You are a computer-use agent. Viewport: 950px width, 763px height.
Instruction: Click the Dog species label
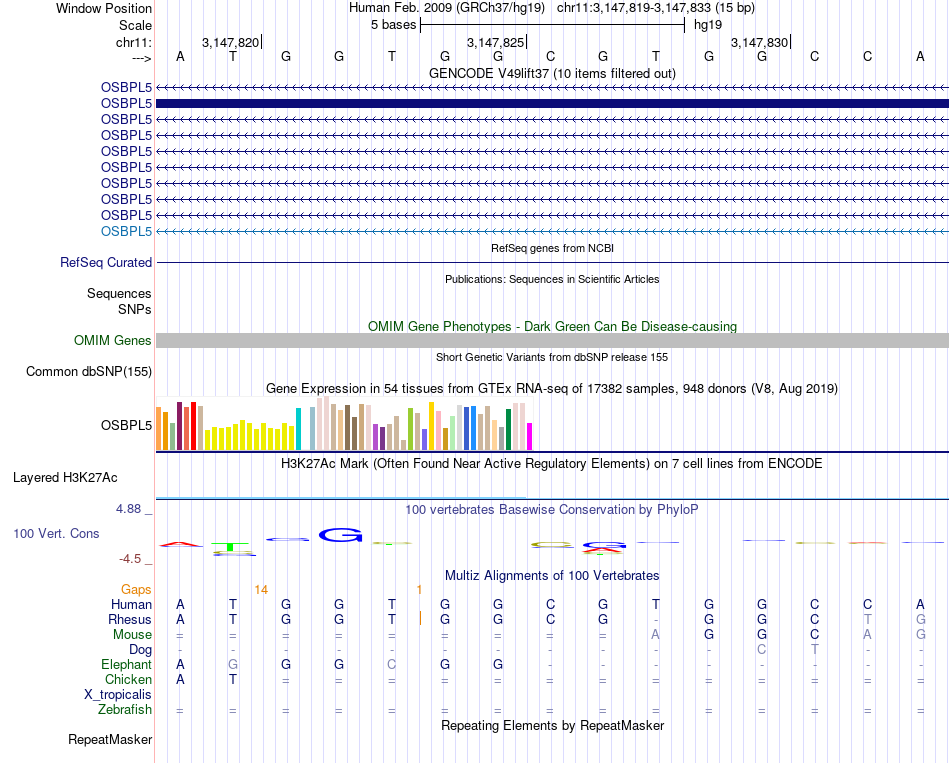[140, 650]
